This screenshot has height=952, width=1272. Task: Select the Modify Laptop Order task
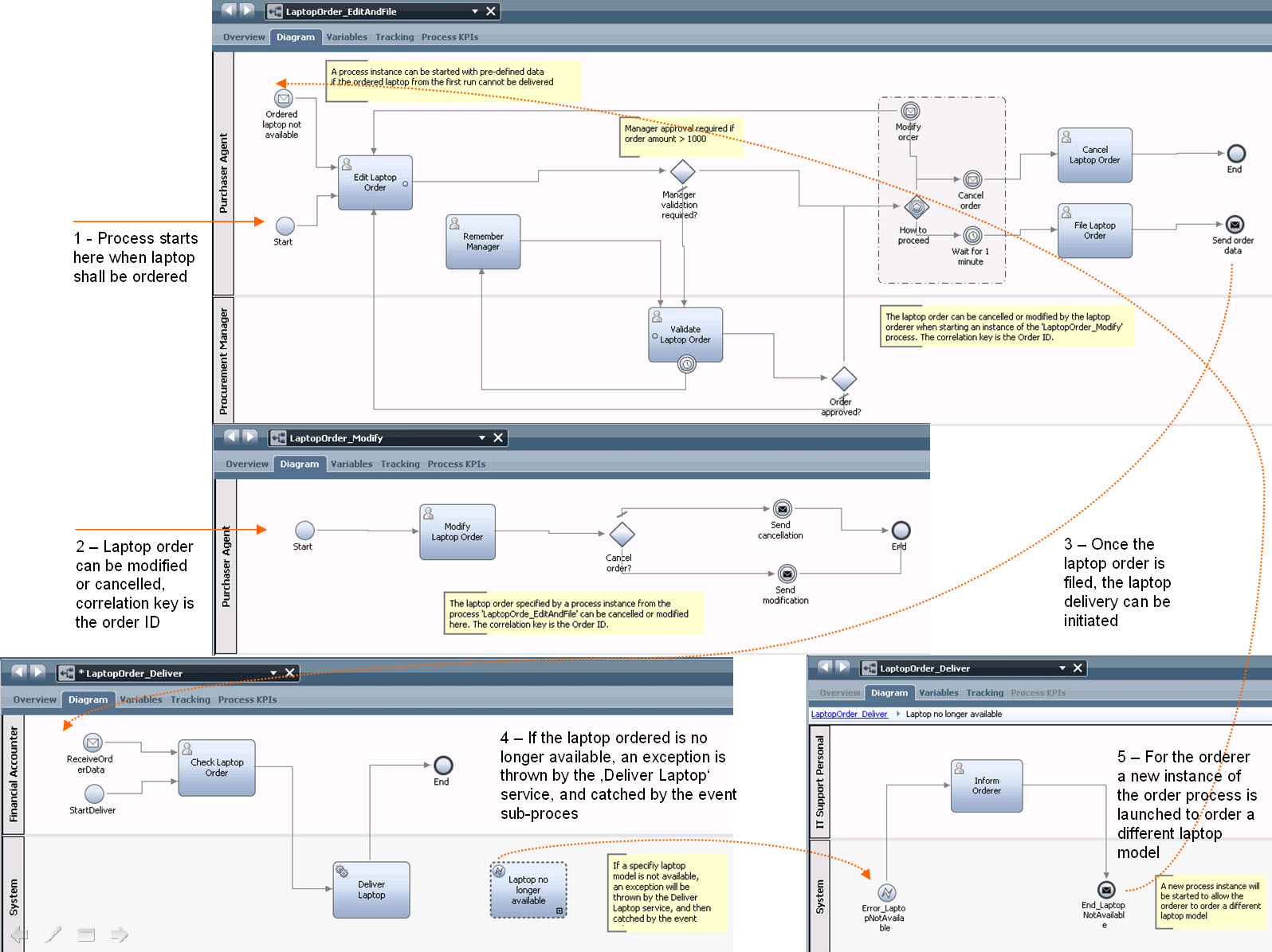tap(457, 532)
